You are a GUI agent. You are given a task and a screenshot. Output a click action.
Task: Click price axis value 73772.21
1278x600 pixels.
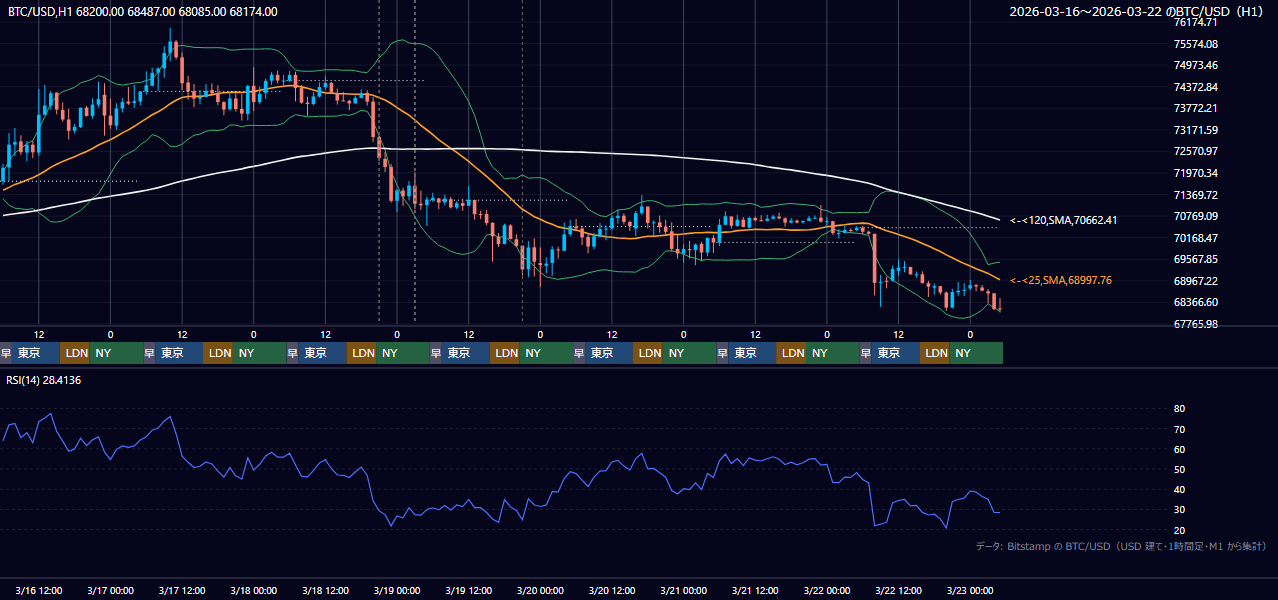[x=1195, y=108]
